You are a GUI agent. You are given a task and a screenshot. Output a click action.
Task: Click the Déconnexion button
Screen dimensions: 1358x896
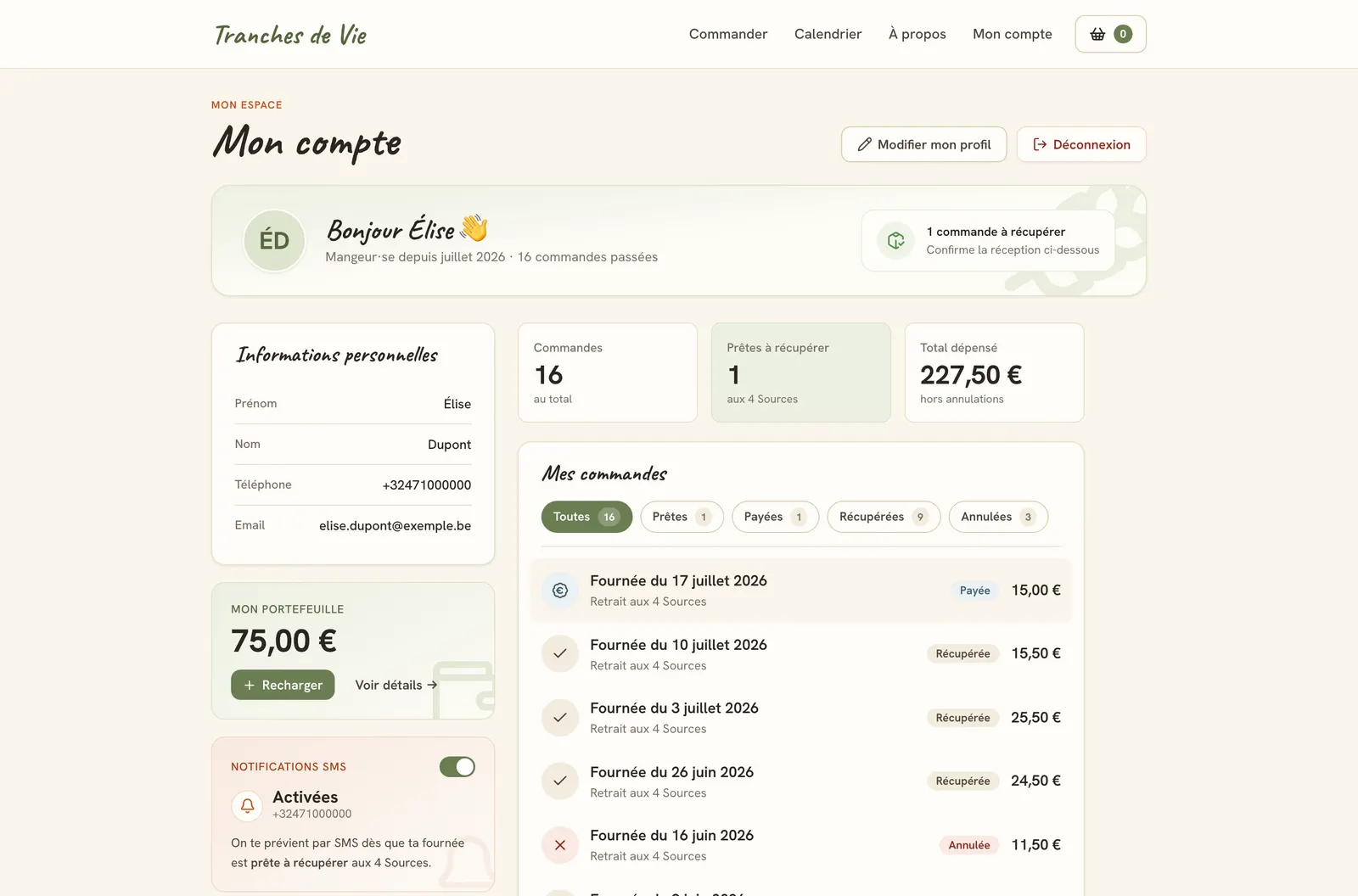click(1081, 144)
